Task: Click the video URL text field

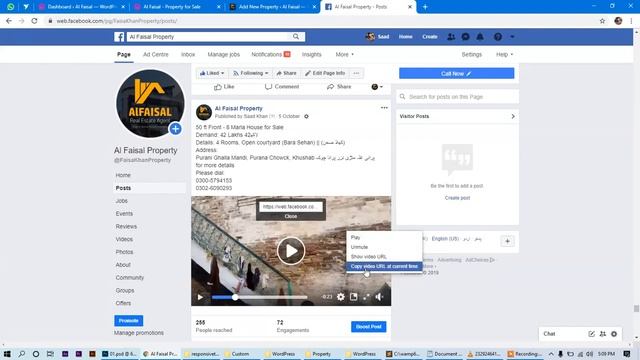Action: click(291, 207)
